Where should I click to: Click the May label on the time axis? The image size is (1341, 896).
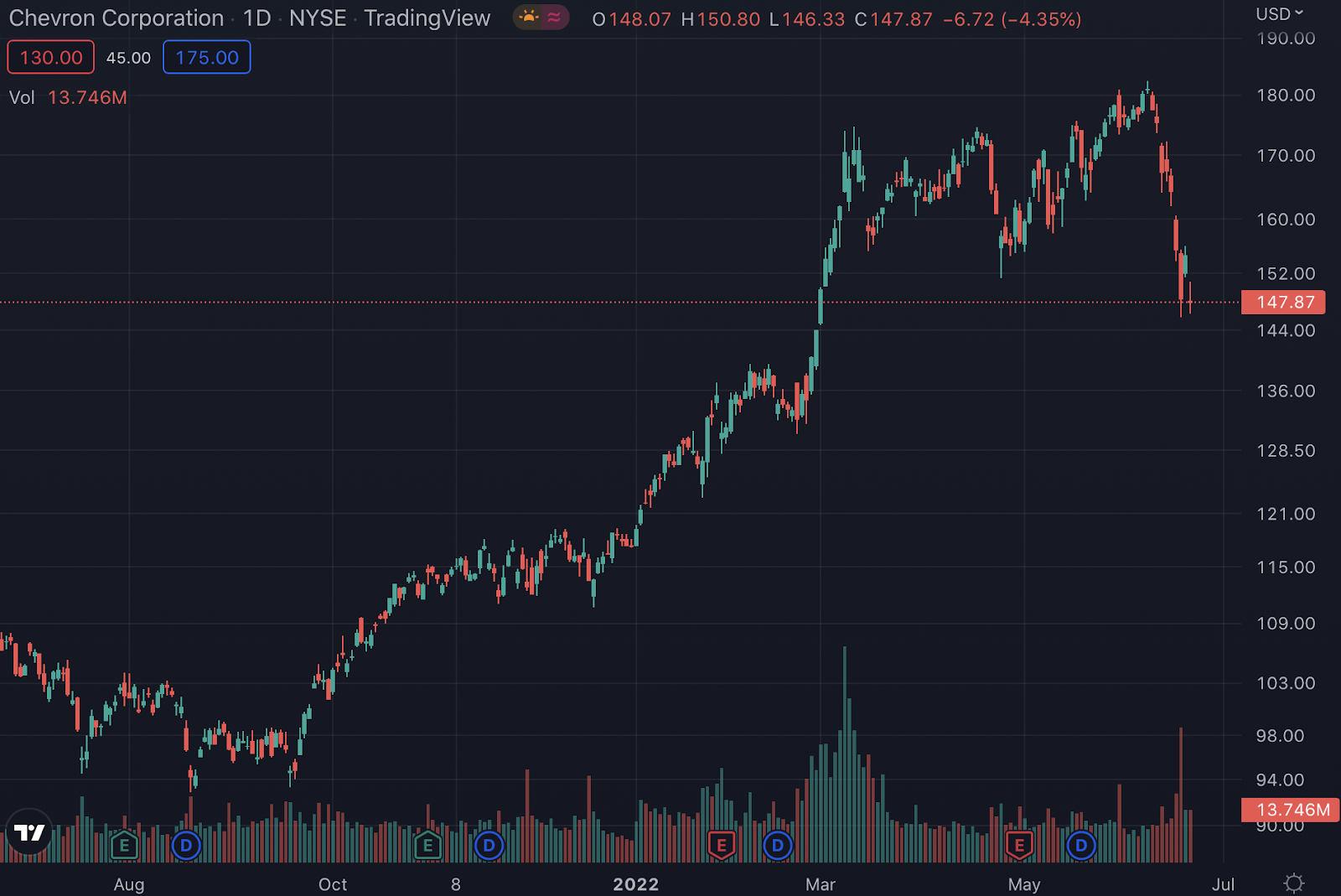[x=1024, y=884]
